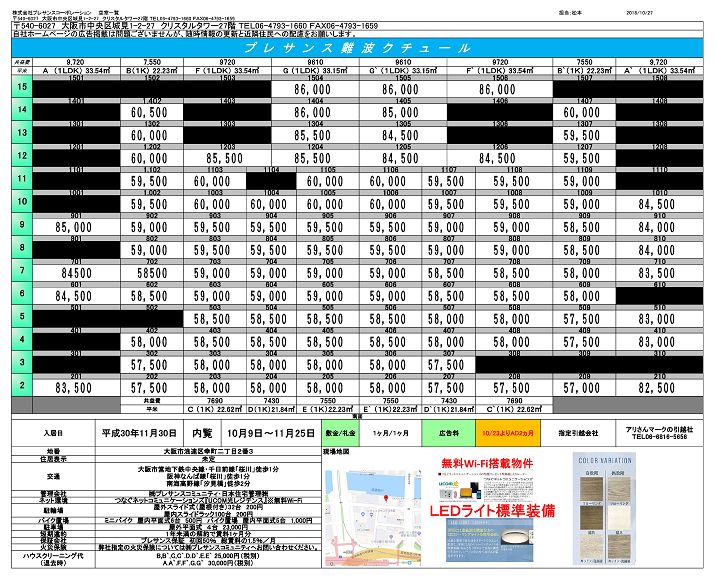Screen dimensions: 718x579
Task: Click the 10月9日～11月25日 viewing period
Action: [271, 433]
